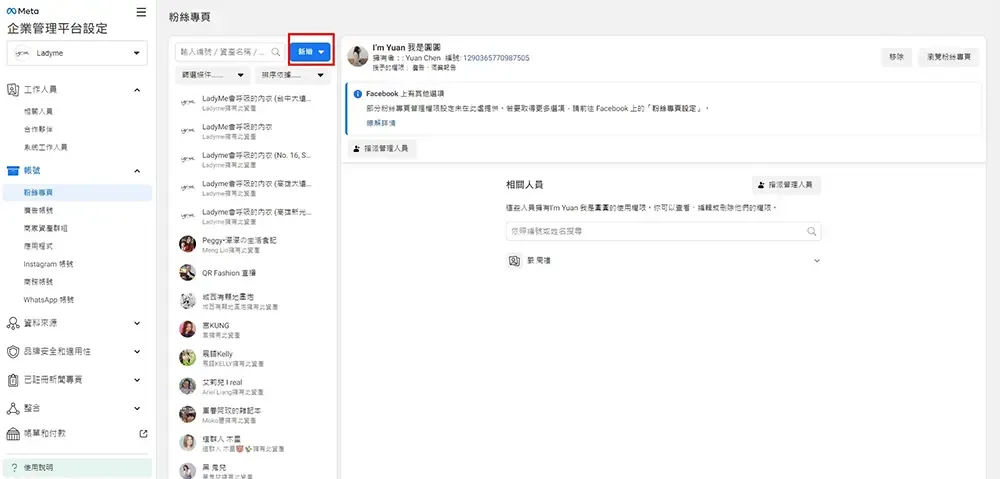
Task: Open 系統工作人員 in the sidebar
Action: tap(45, 147)
